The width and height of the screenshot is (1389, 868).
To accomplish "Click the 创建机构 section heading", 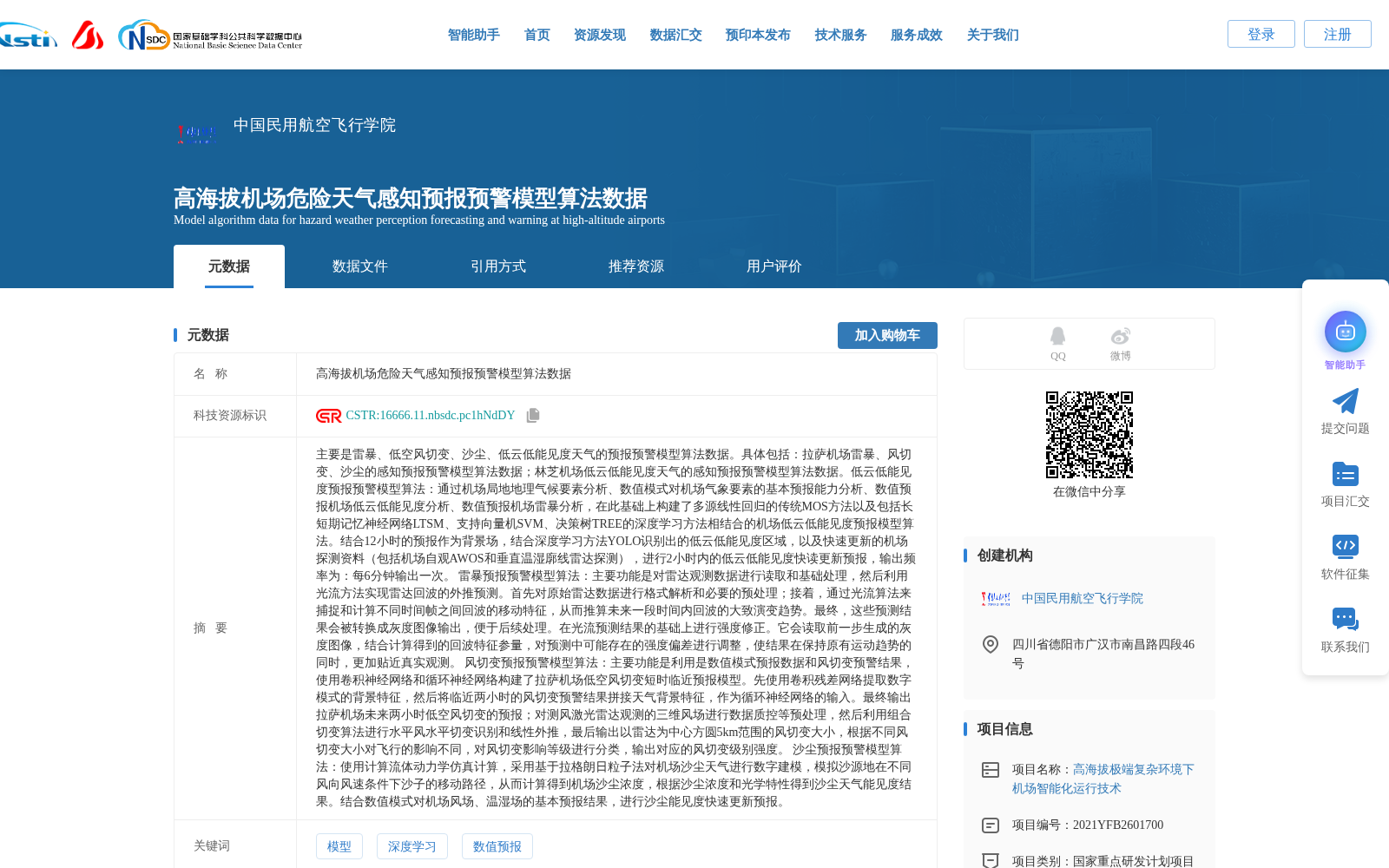I will [1005, 556].
